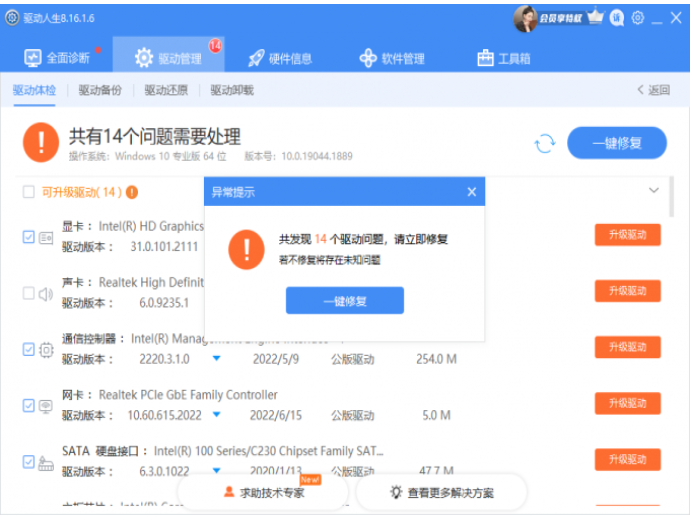Image resolution: width=693 pixels, height=520 pixels.
Task: Click the orange warning icon beside 可升级驱动
Action: pos(132,192)
